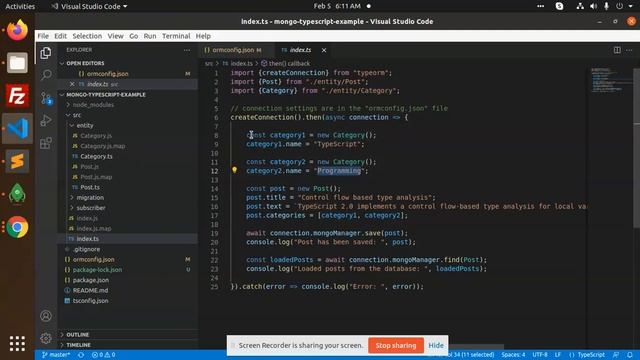Open the Accounts menu icon
Screen dimensions: 640x360
46,316
